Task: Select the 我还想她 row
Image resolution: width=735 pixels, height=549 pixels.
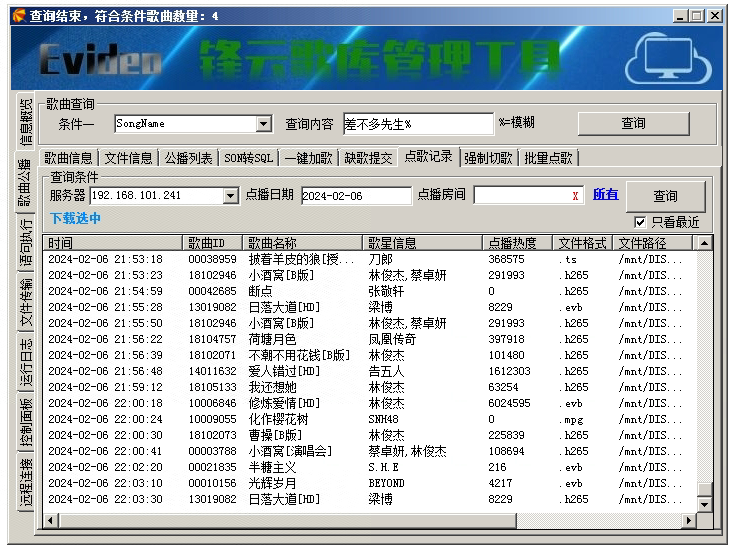Action: pos(369,387)
